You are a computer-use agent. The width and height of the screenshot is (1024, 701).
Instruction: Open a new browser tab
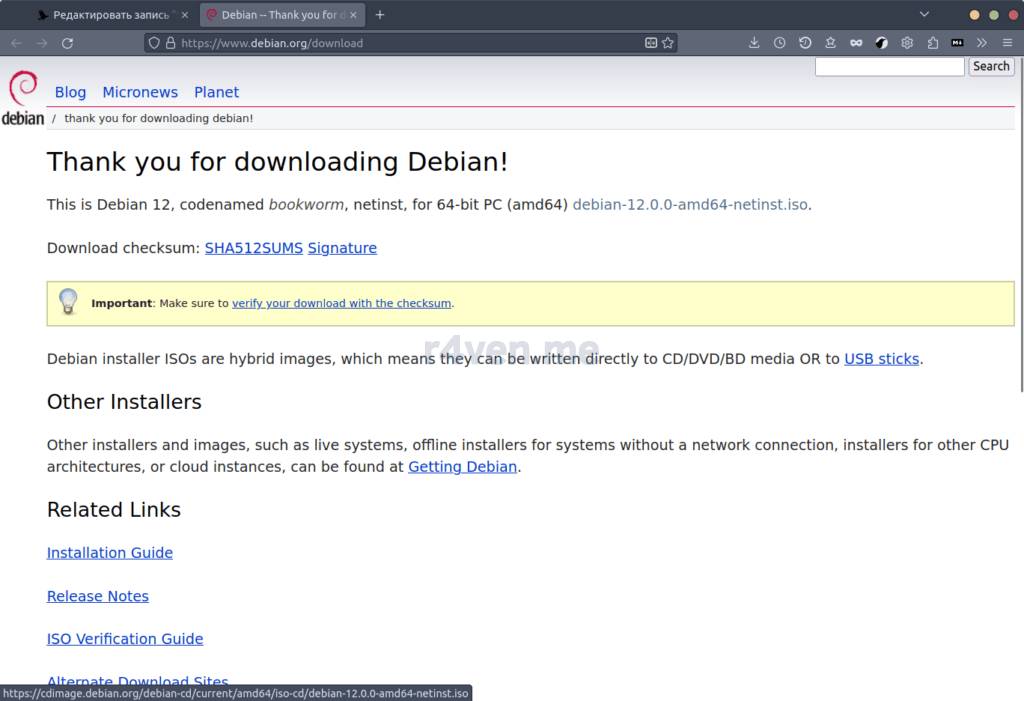[x=380, y=15]
